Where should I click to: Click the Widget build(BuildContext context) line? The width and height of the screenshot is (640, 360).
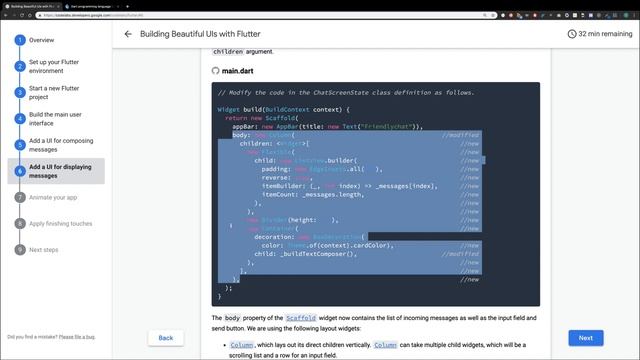click(283, 109)
